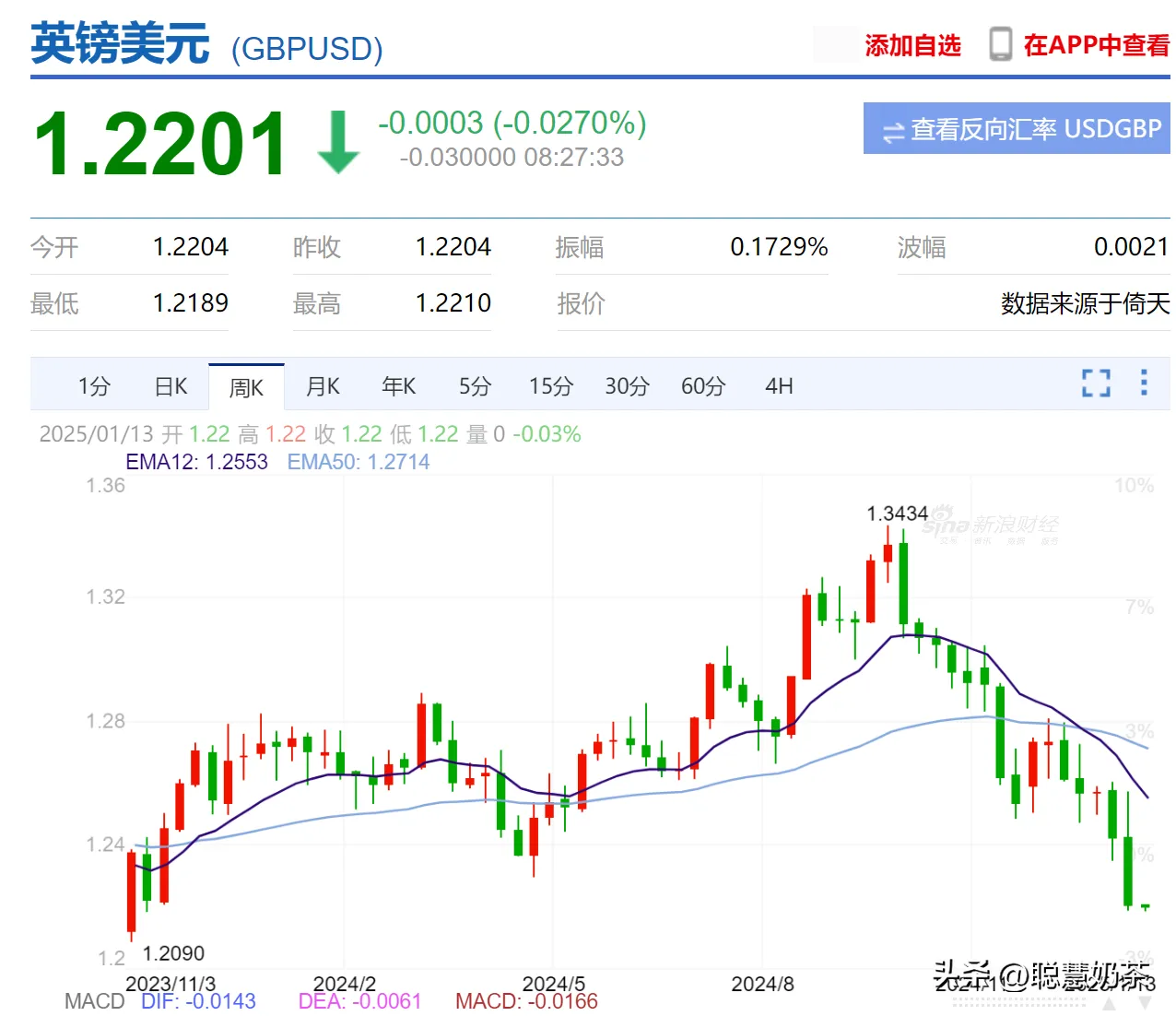Click the DEA: -0.0061 MACD label
Image resolution: width=1176 pixels, height=1016 pixels.
click(359, 1001)
